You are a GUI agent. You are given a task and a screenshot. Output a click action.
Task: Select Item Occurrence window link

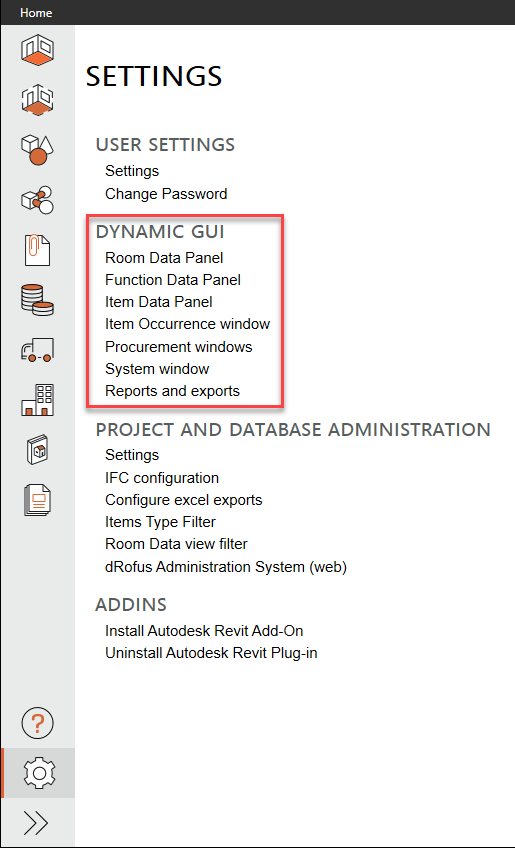pos(187,324)
